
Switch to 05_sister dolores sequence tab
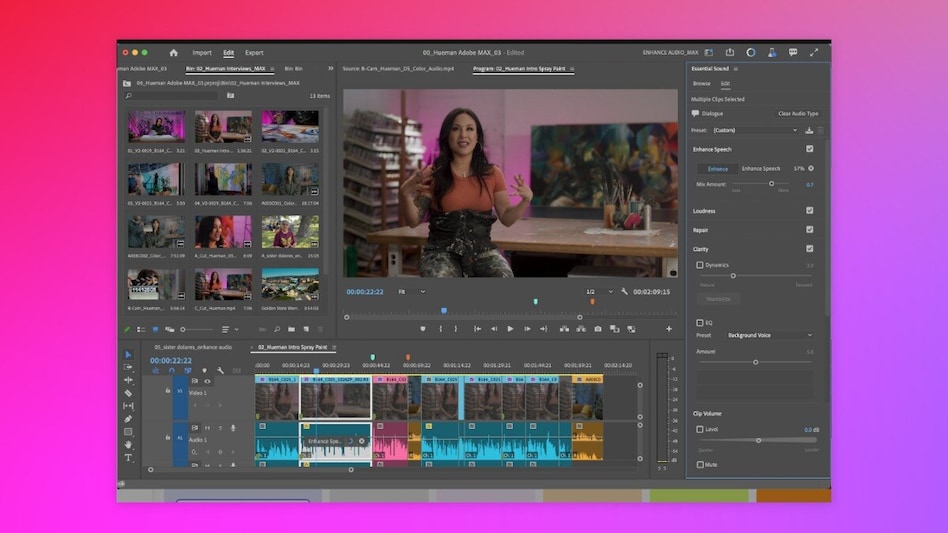(193, 347)
